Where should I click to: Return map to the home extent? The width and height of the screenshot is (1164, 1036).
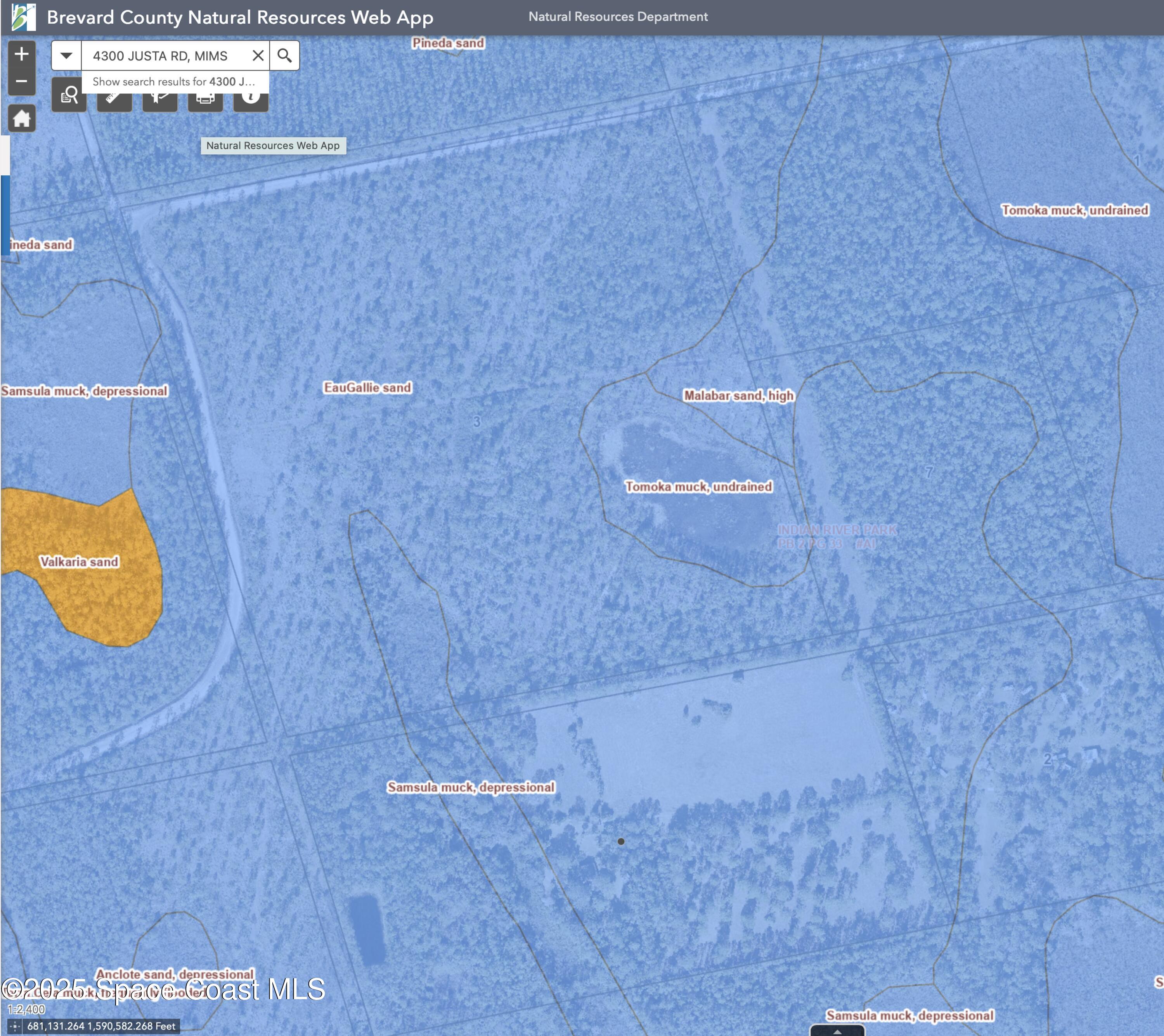(22, 118)
